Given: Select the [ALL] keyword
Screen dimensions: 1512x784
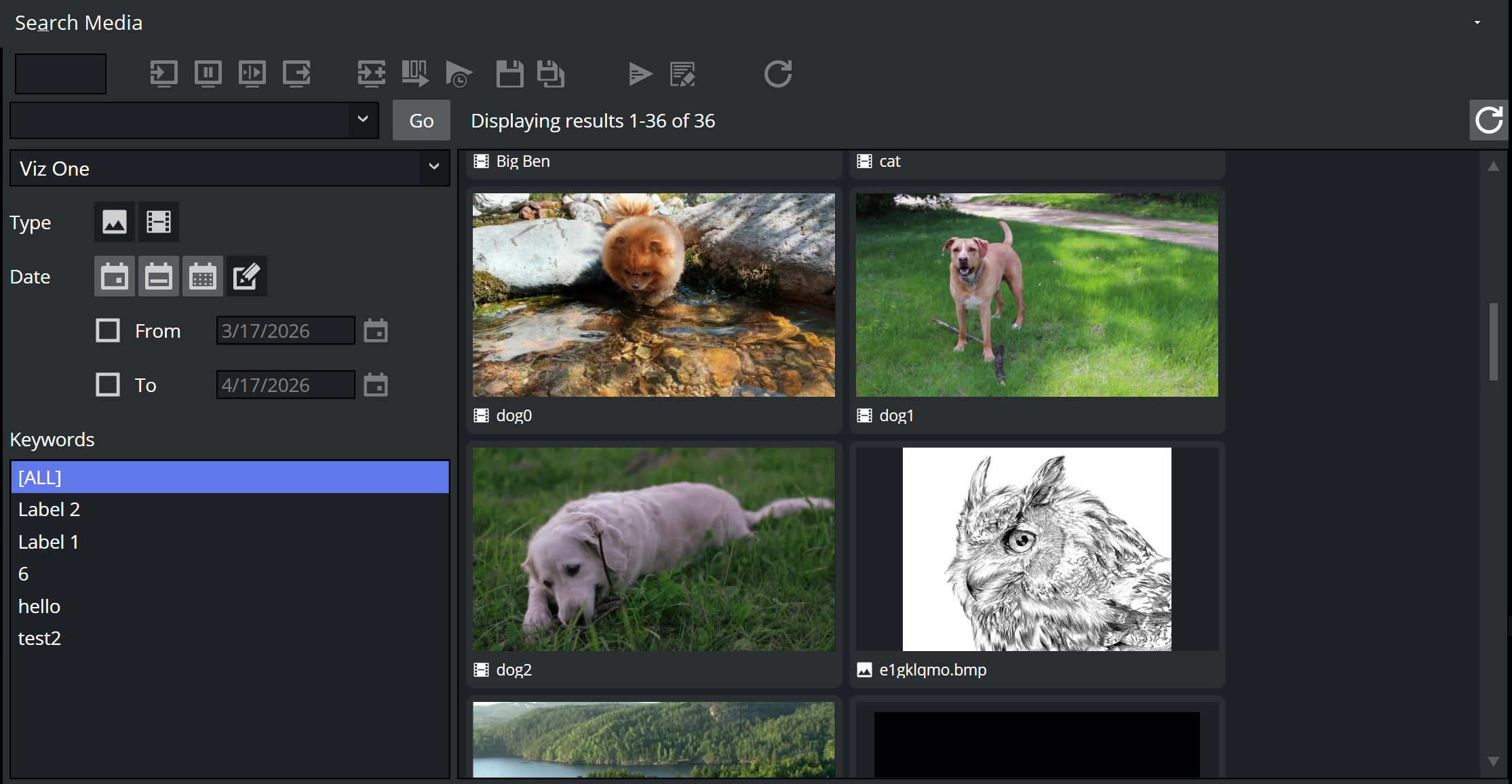Looking at the screenshot, I should tap(230, 477).
